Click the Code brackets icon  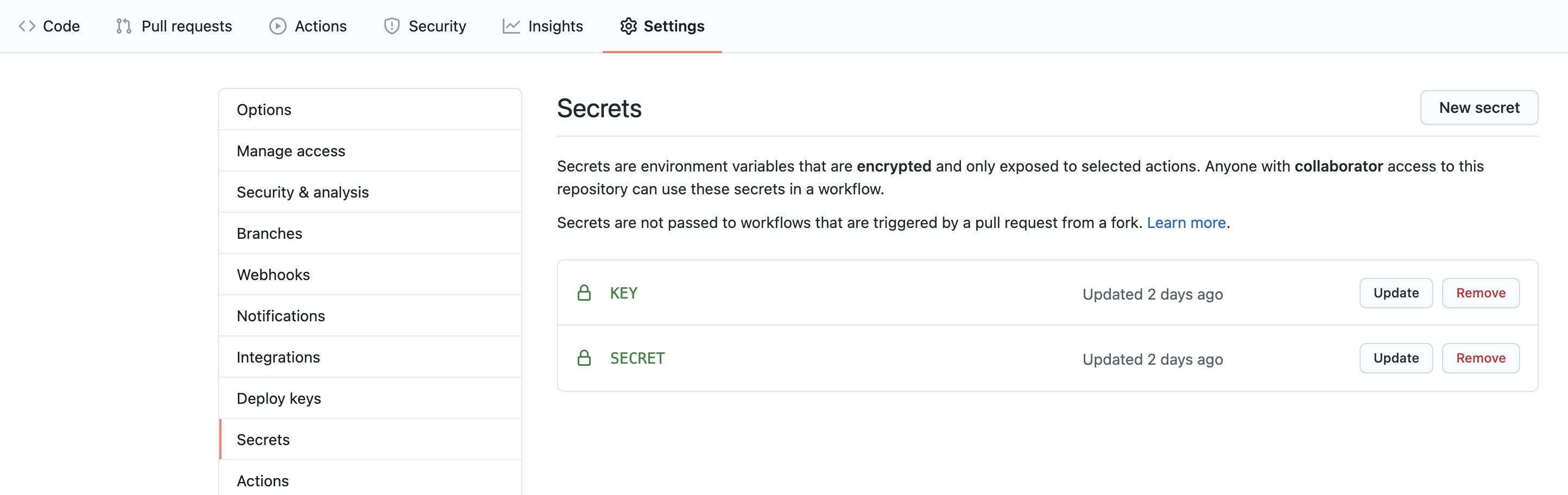(x=27, y=26)
